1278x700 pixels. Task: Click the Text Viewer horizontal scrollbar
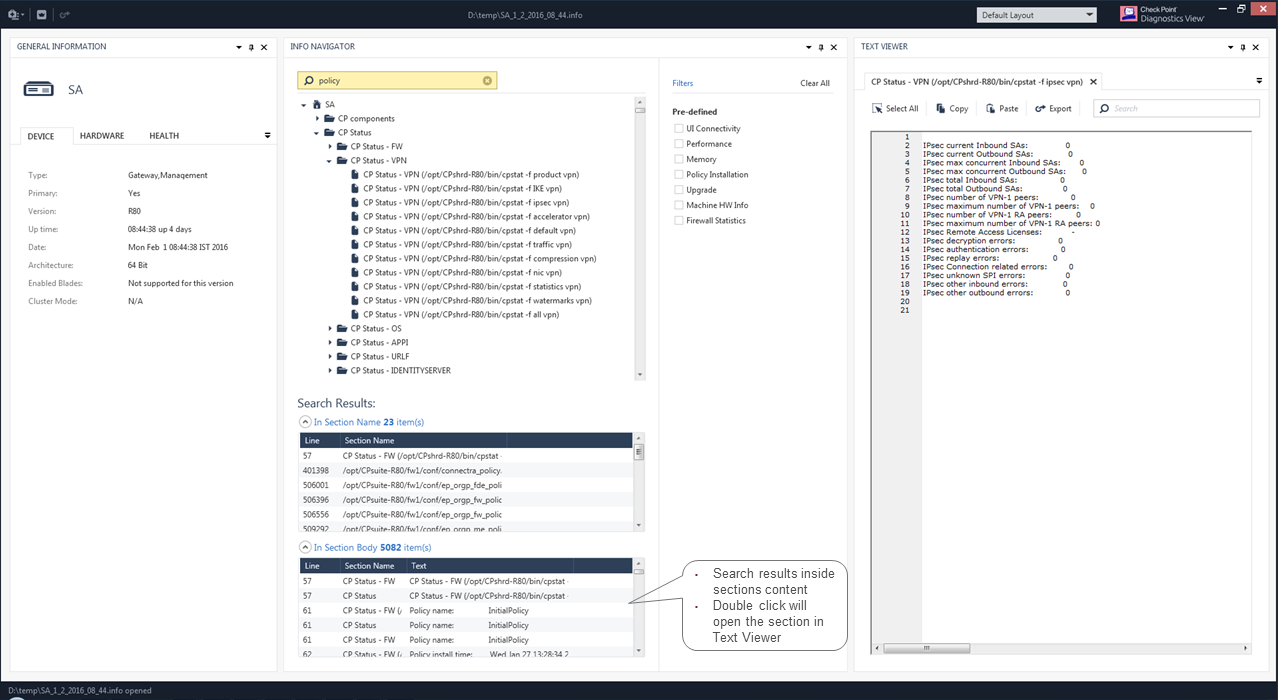point(1060,648)
